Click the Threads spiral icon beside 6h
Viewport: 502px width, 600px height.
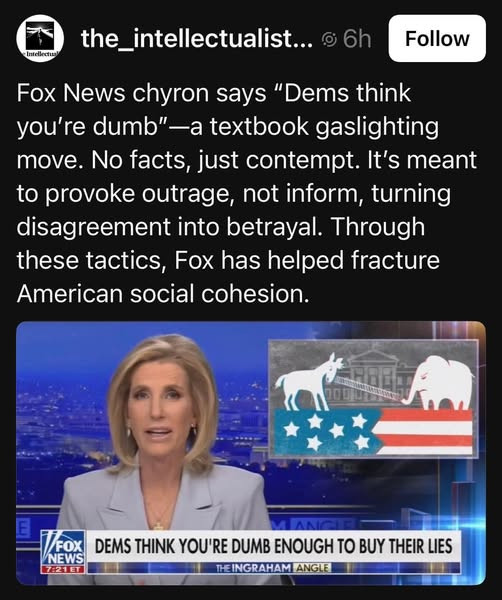330,39
